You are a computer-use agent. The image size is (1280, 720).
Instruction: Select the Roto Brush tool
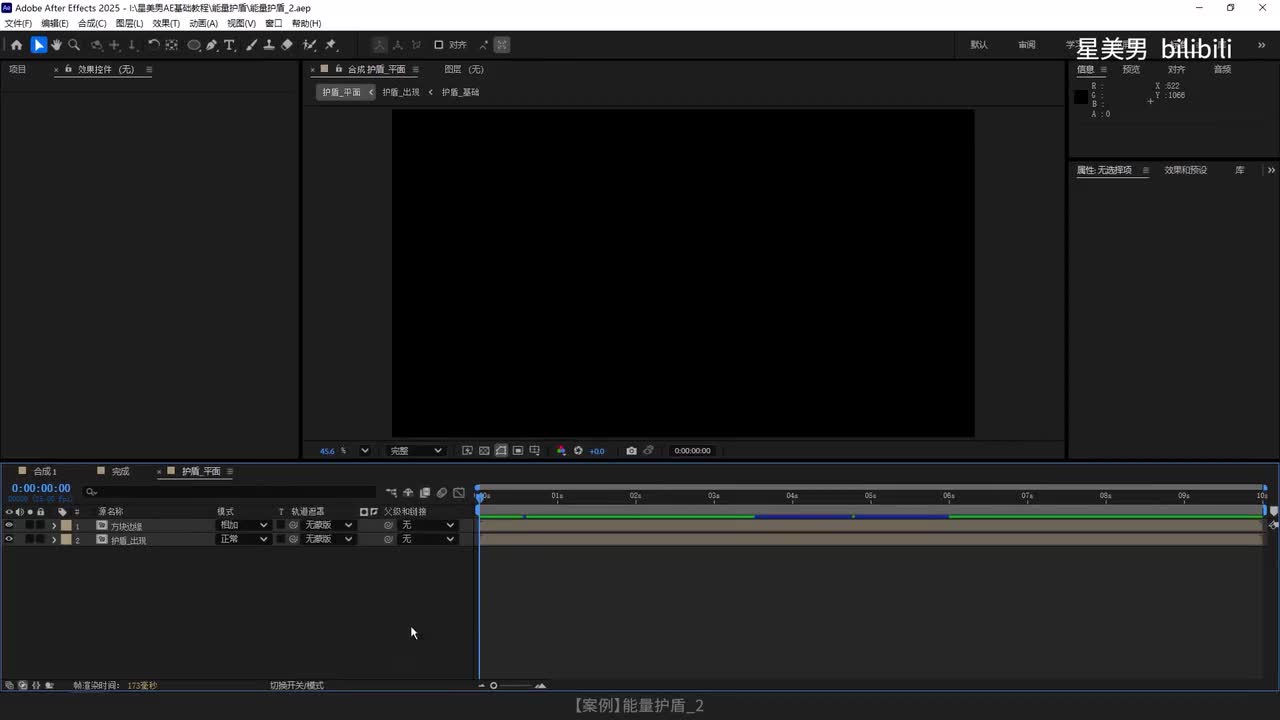tap(310, 45)
